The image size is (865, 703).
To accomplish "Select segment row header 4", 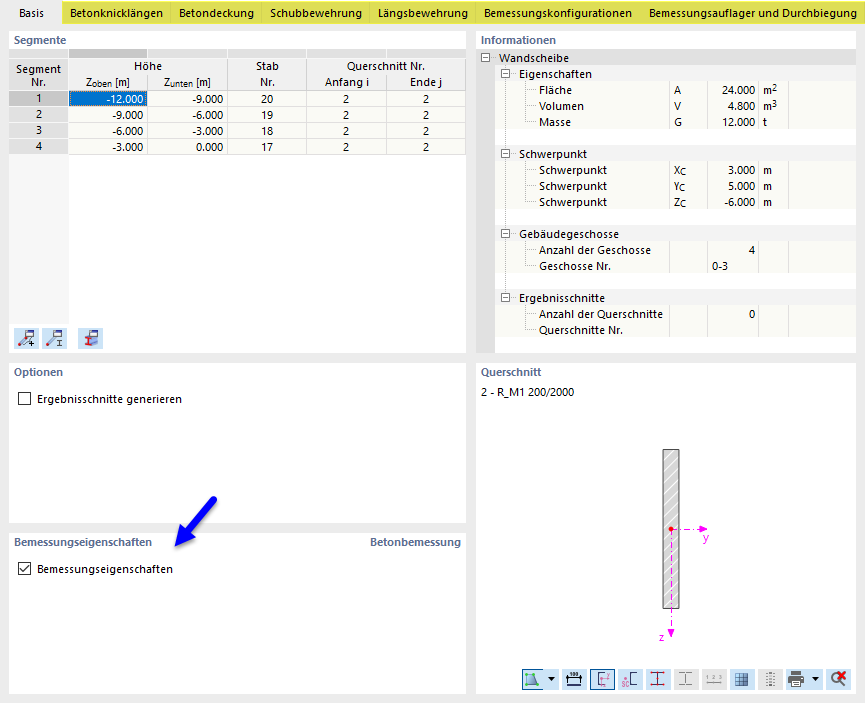I will click(x=39, y=146).
